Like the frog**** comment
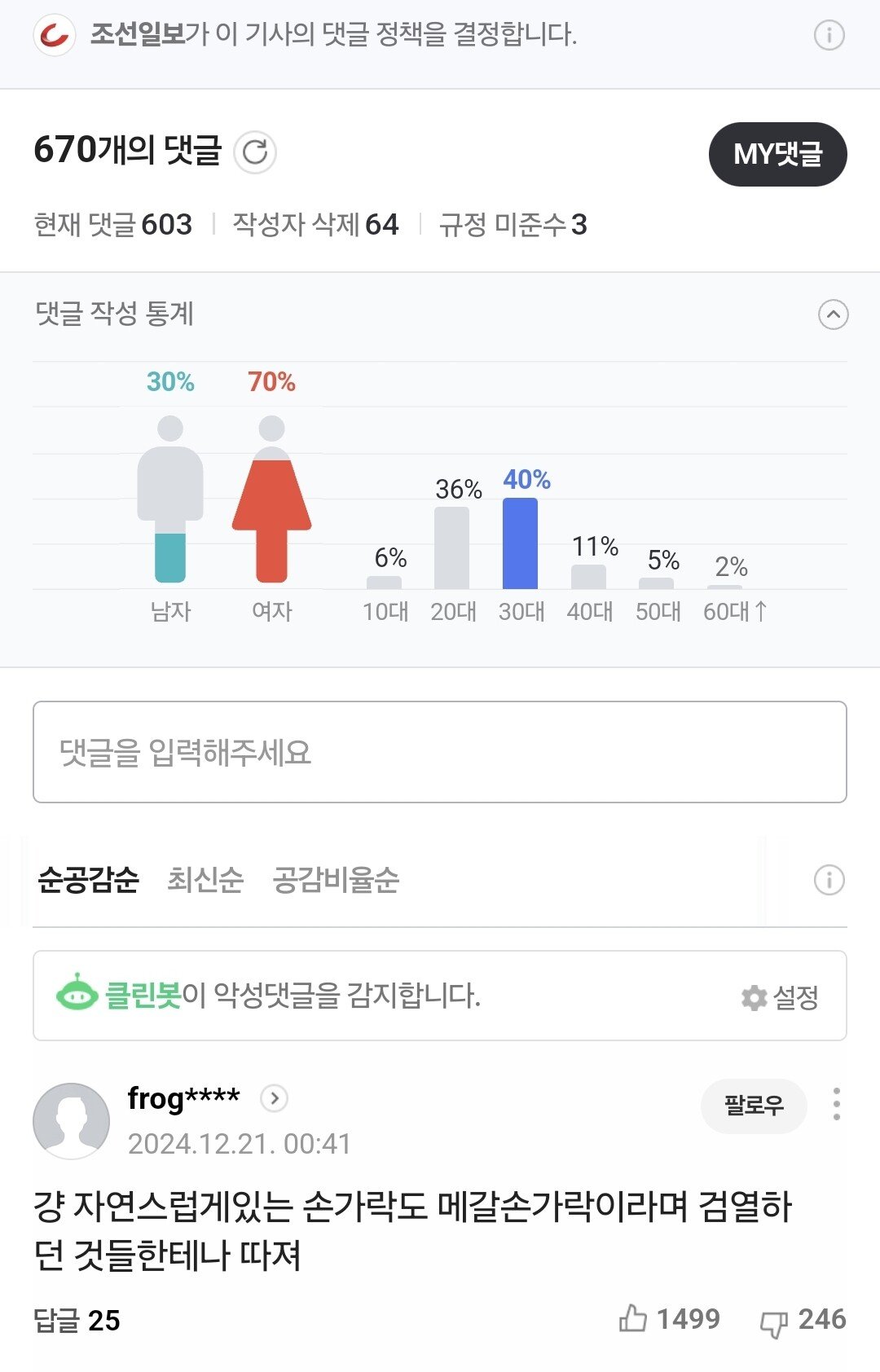 633,1318
